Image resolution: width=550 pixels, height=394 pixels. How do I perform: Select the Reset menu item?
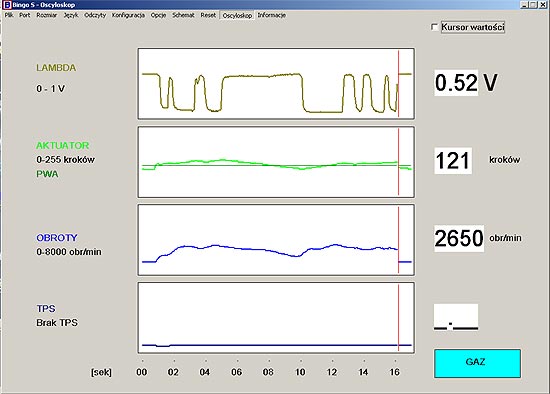coord(208,15)
